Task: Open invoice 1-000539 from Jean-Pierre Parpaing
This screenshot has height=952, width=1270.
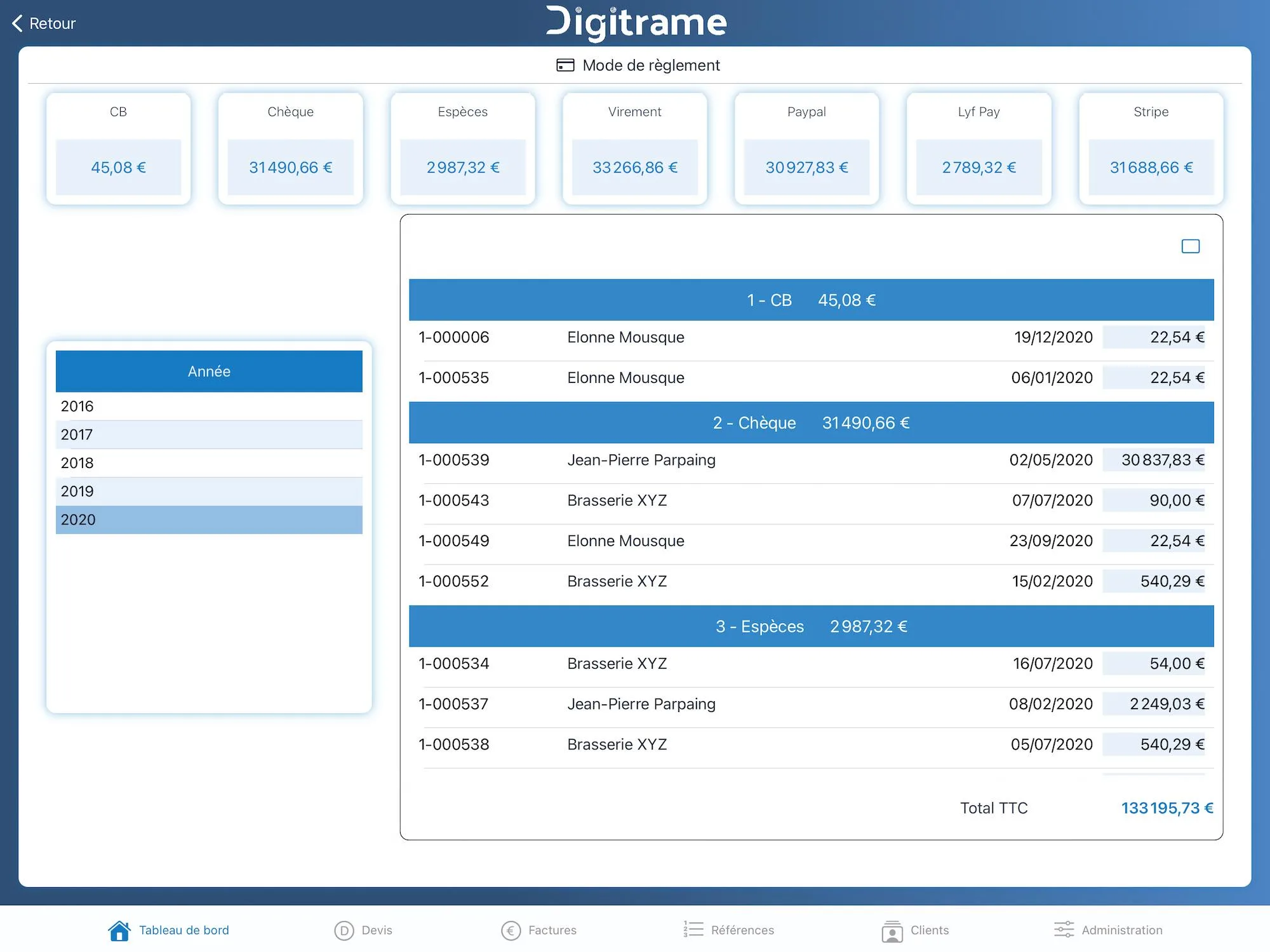Action: click(x=811, y=460)
